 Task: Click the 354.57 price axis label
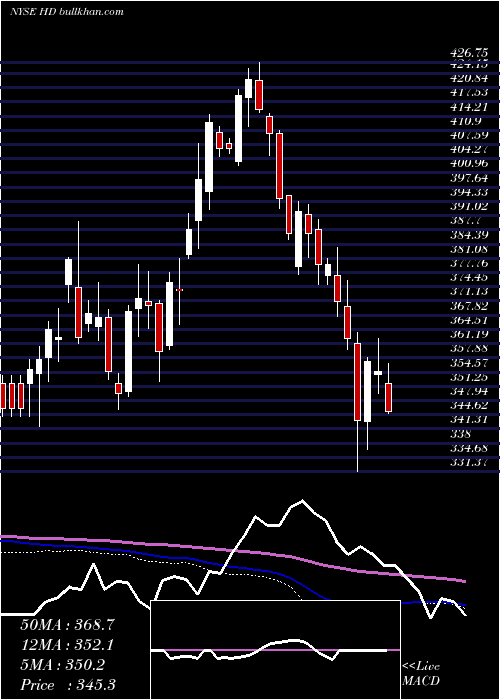tap(468, 362)
